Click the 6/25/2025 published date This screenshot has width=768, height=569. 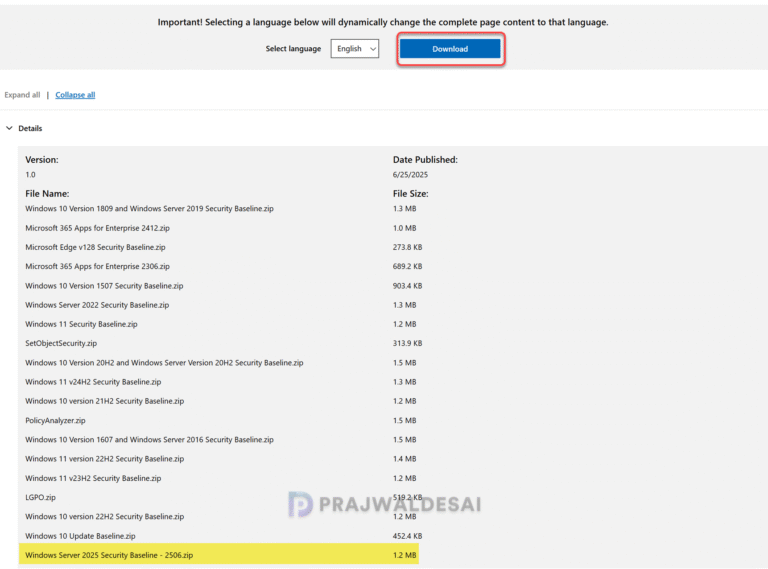410,175
